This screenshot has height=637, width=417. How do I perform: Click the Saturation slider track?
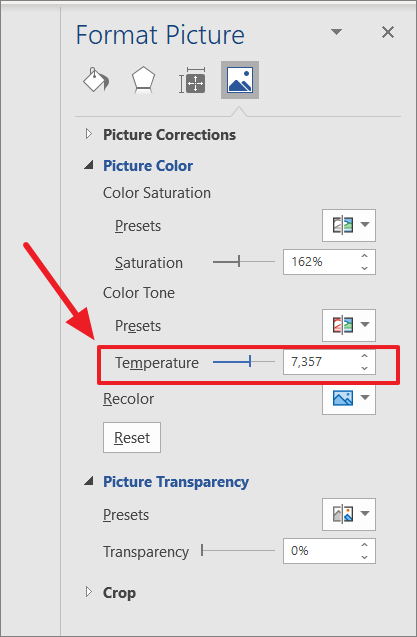pos(244,262)
